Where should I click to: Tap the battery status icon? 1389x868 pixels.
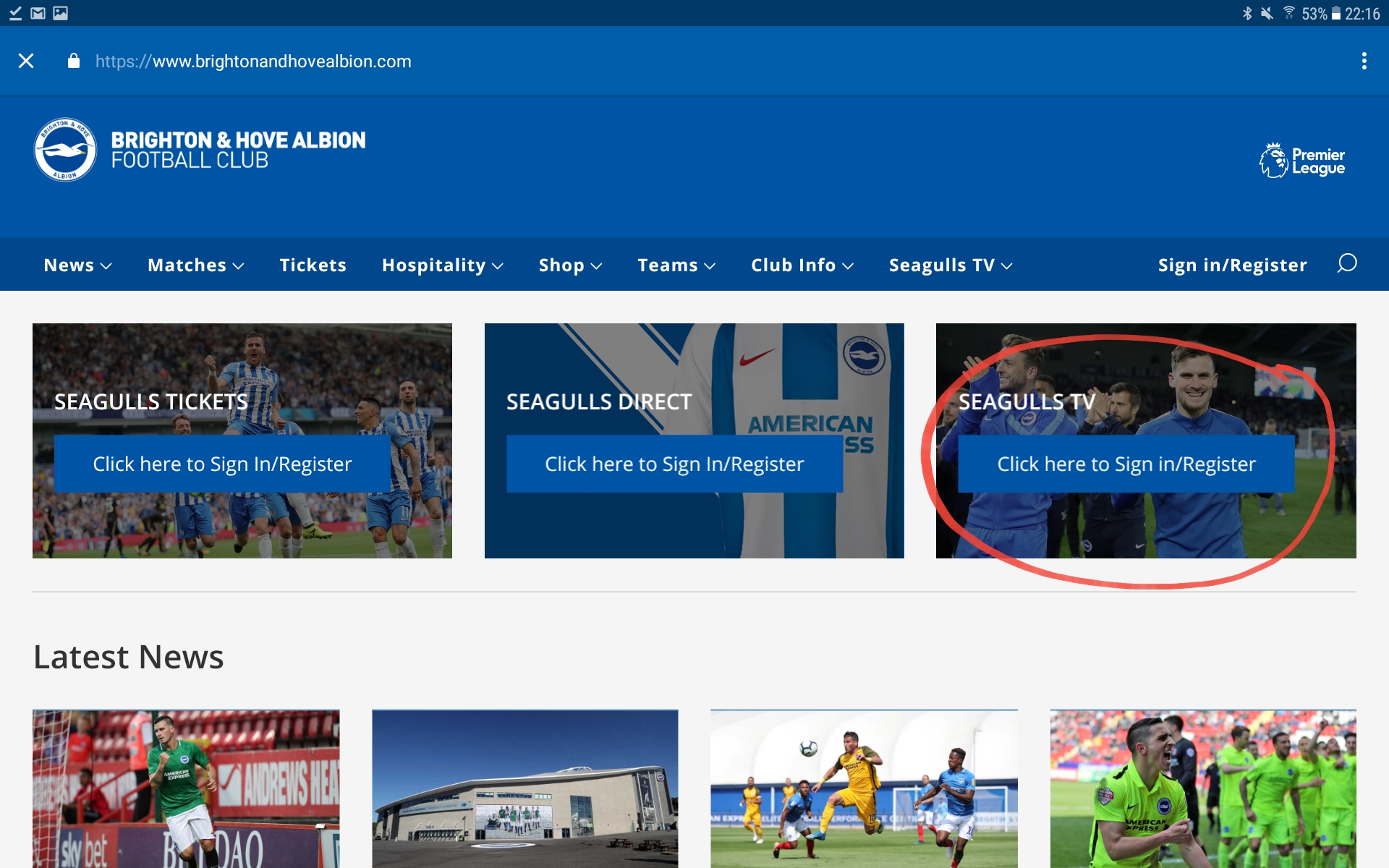pos(1336,13)
